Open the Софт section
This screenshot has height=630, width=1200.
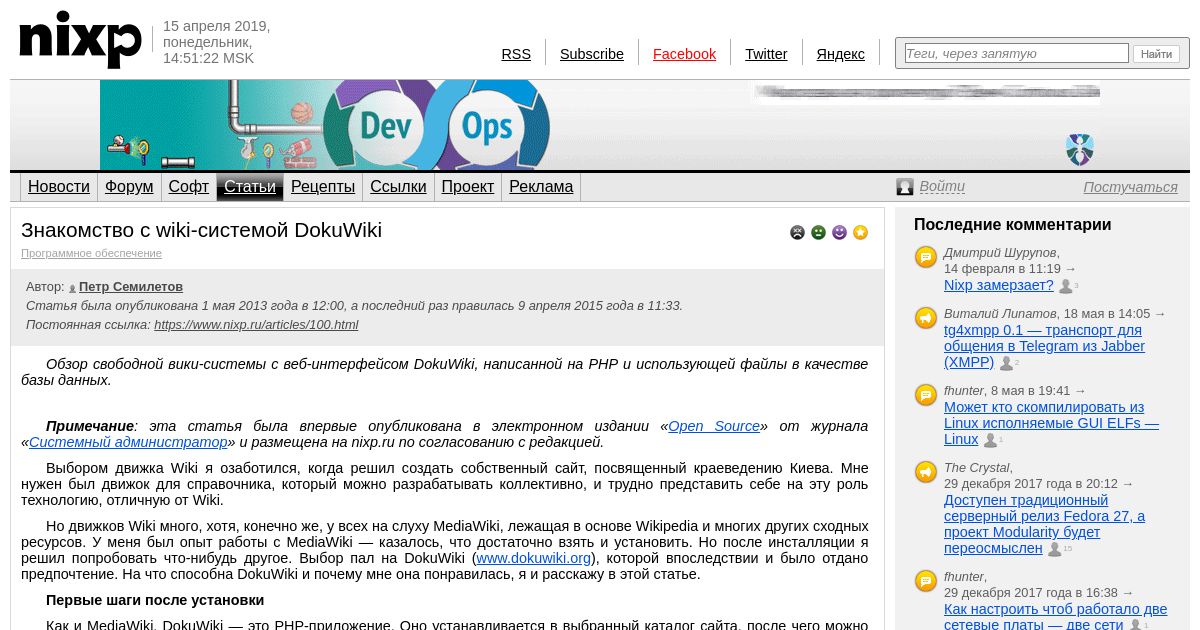[x=189, y=187]
